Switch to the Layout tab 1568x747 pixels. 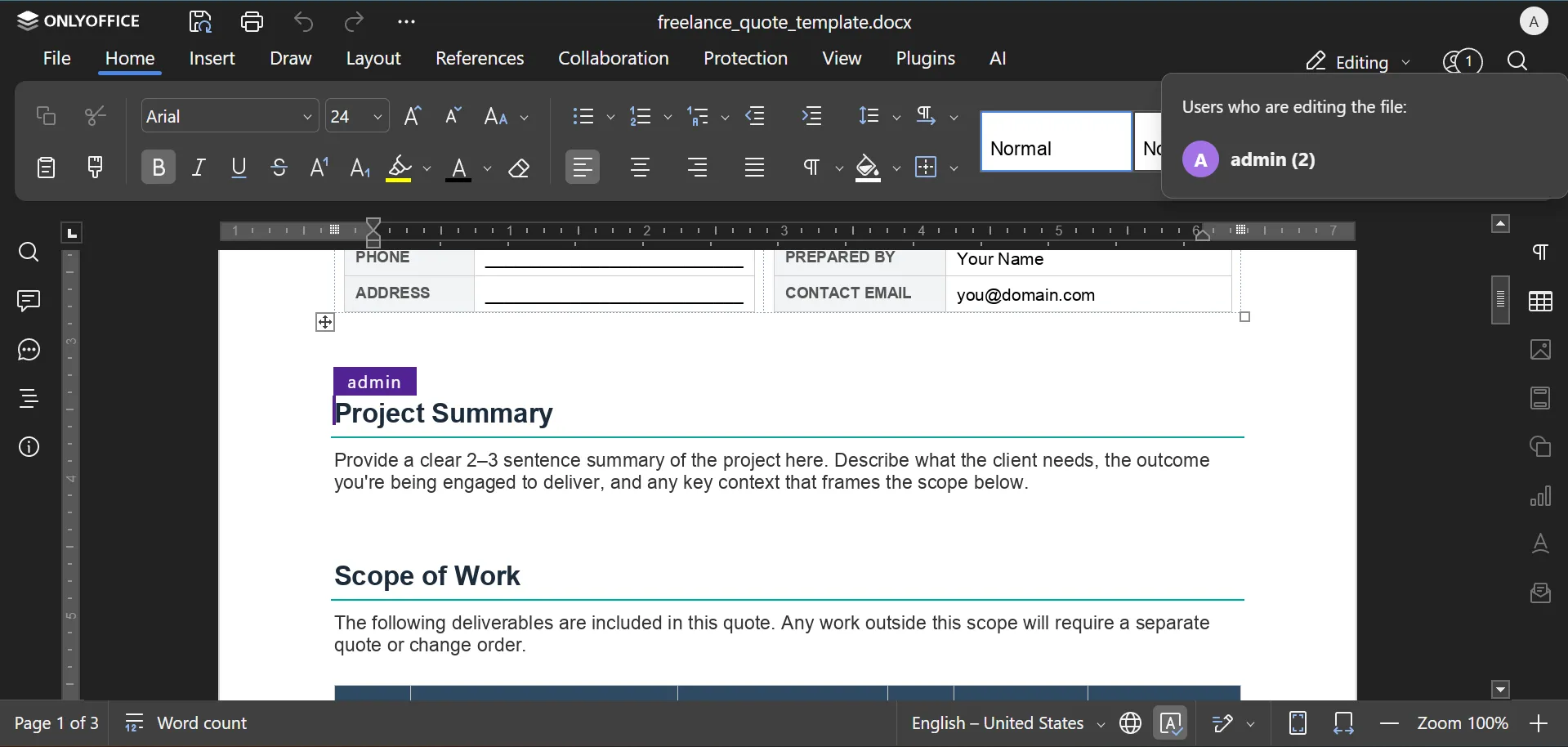tap(373, 59)
